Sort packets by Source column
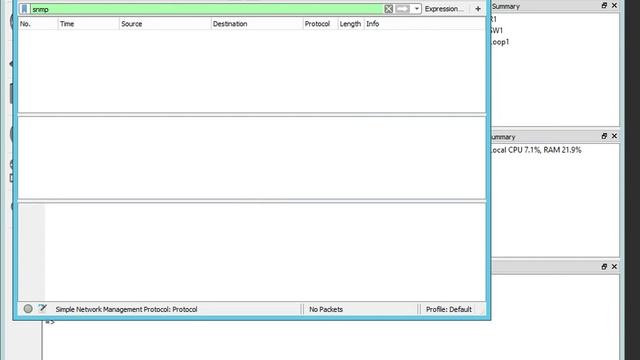This screenshot has height=360, width=640. pyautogui.click(x=165, y=24)
